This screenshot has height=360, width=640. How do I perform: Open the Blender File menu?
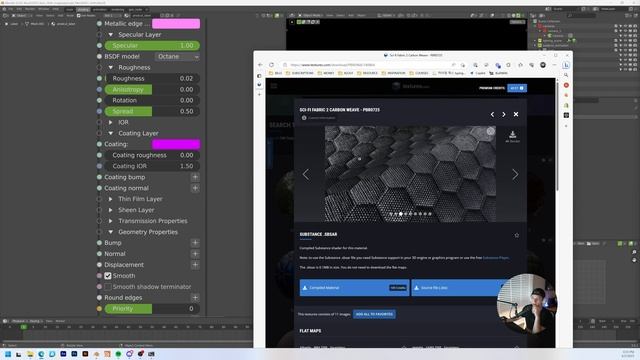click(x=11, y=9)
